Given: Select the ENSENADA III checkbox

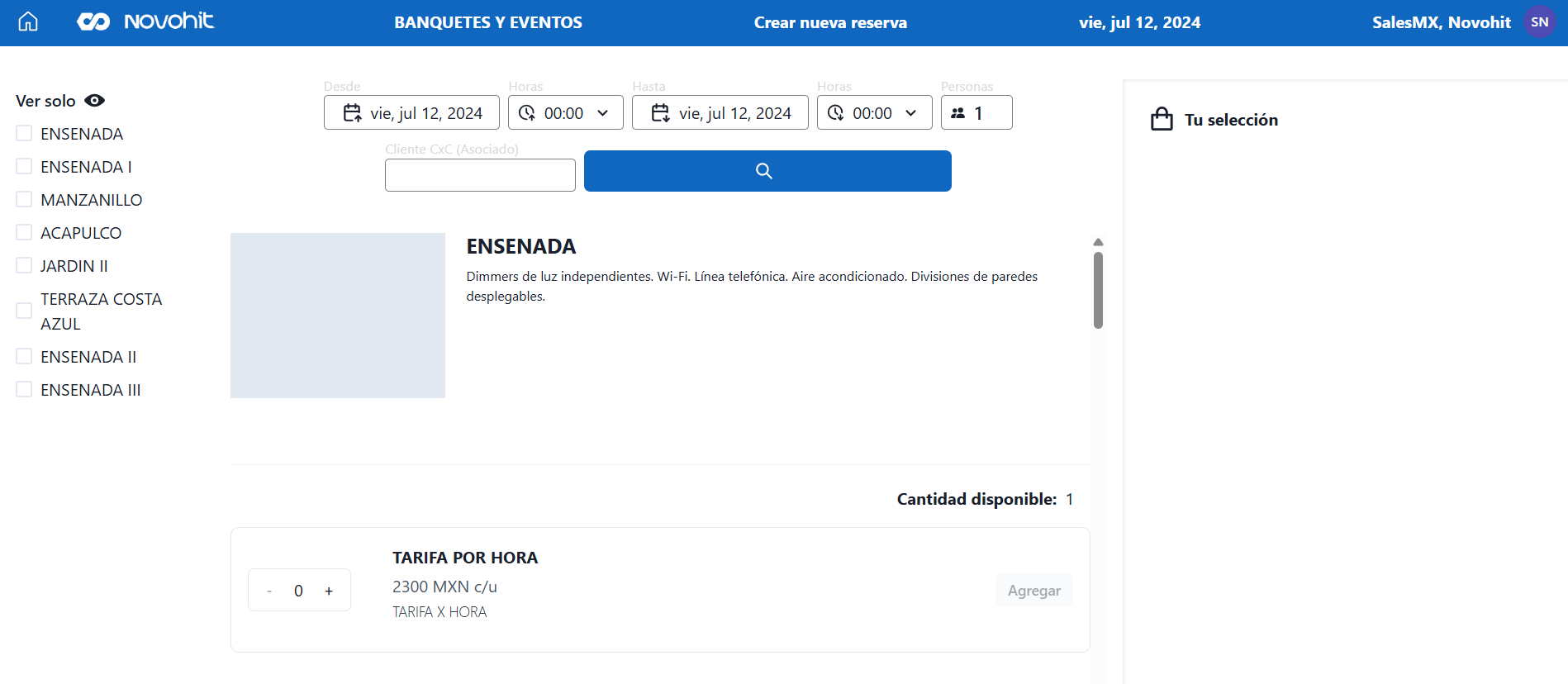Looking at the screenshot, I should [x=24, y=390].
